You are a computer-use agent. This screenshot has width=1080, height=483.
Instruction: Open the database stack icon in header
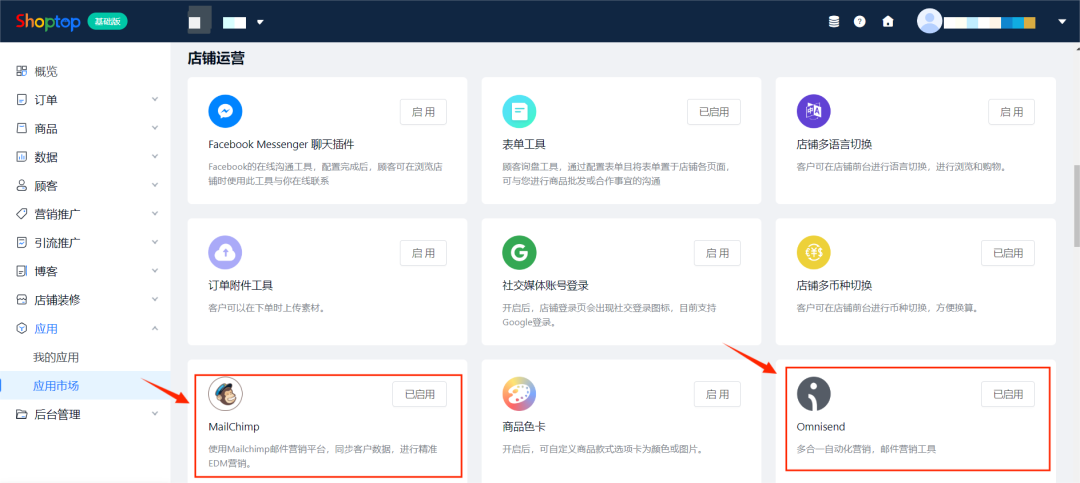click(834, 21)
